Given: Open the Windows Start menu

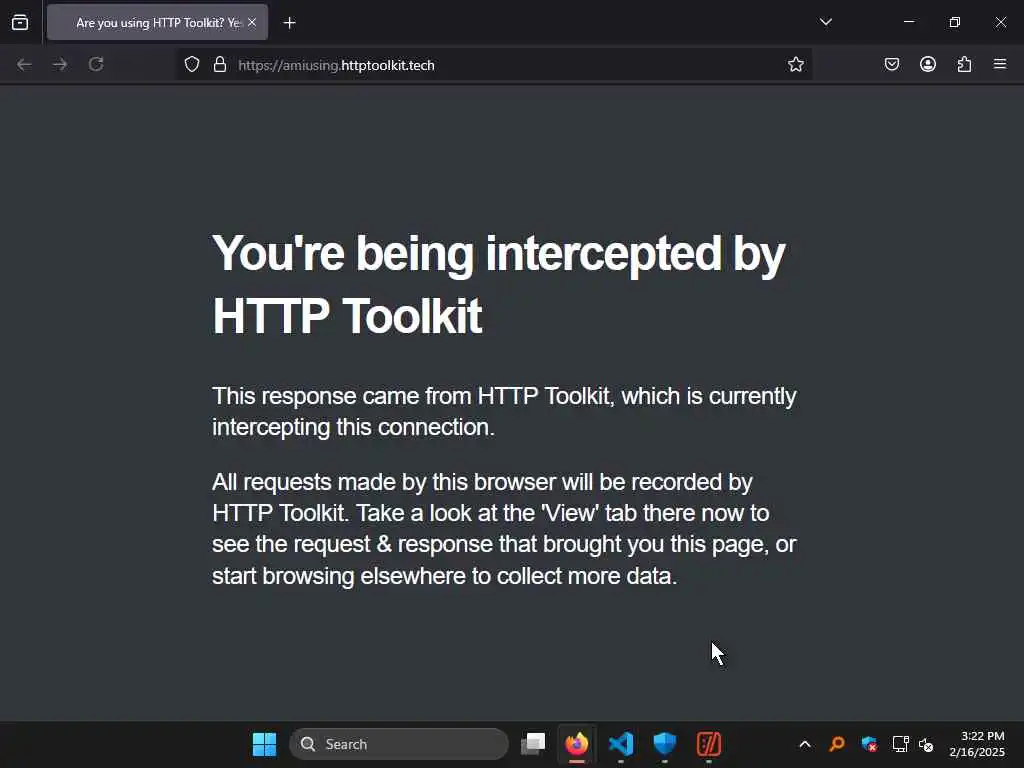Looking at the screenshot, I should click(264, 744).
